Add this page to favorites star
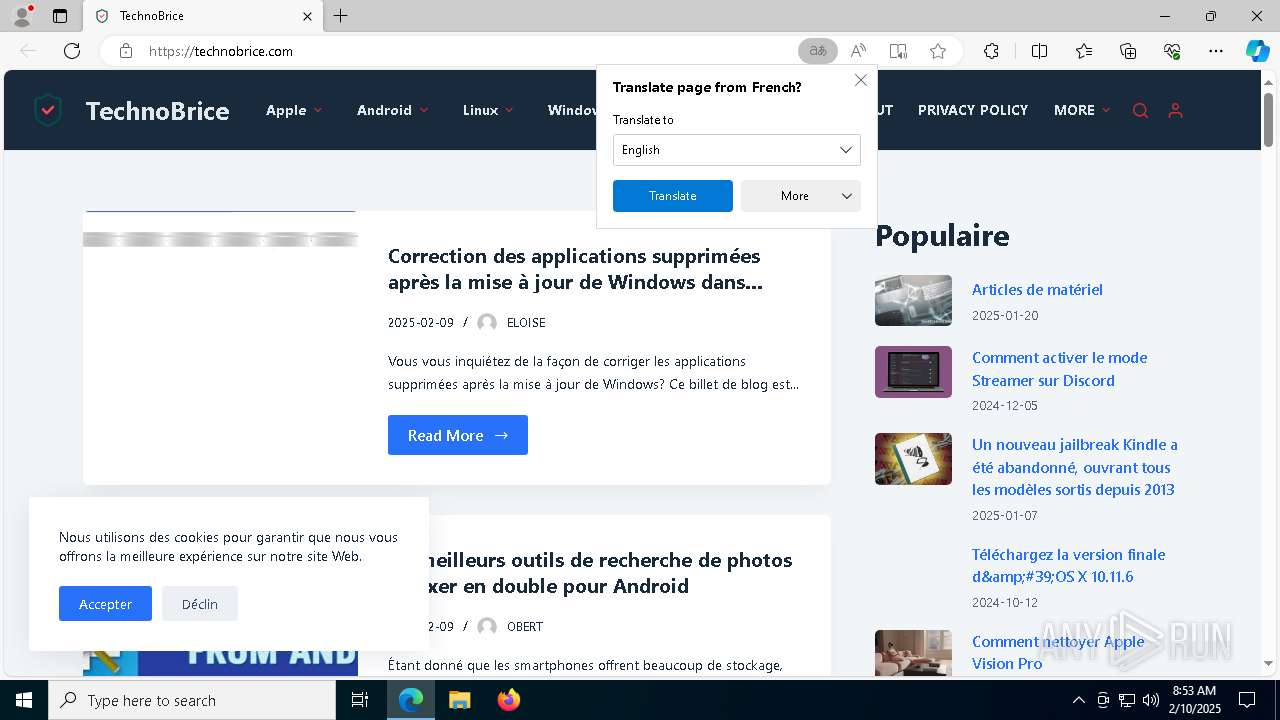This screenshot has width=1280, height=720. [938, 51]
